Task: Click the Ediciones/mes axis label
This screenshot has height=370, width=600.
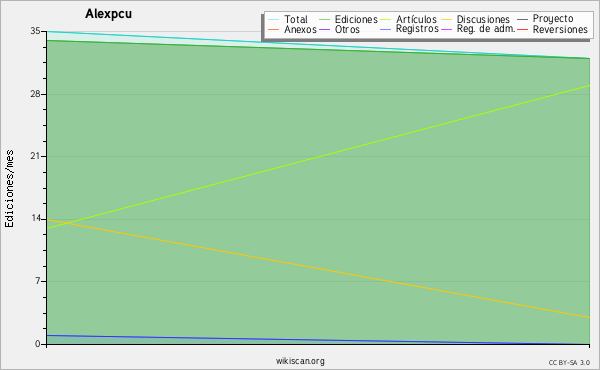Action: pyautogui.click(x=9, y=189)
